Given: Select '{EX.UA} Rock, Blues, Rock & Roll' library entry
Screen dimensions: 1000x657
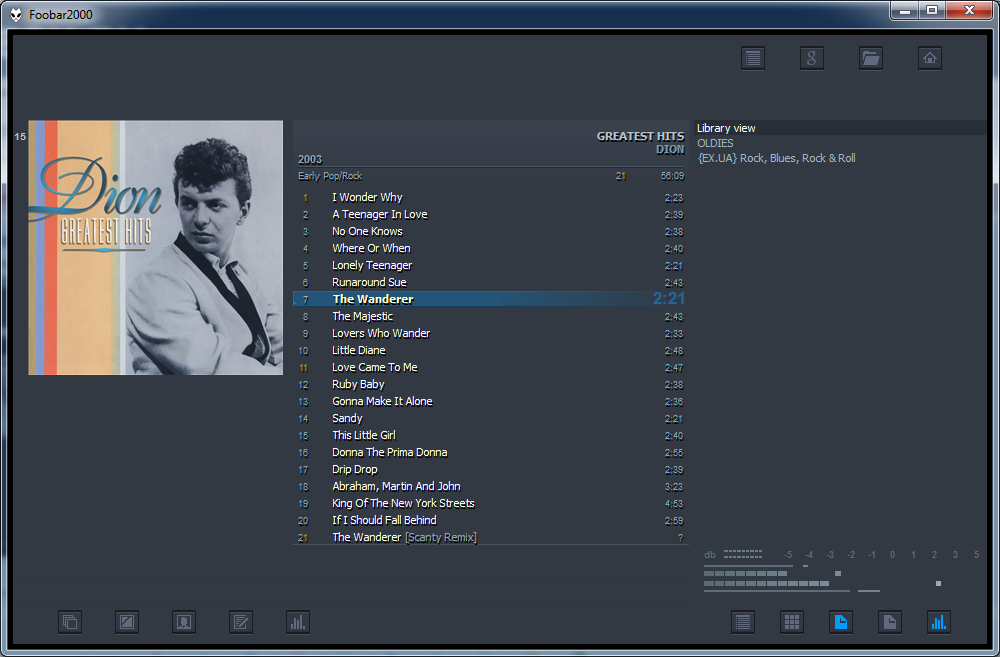Looking at the screenshot, I should click(x=776, y=158).
